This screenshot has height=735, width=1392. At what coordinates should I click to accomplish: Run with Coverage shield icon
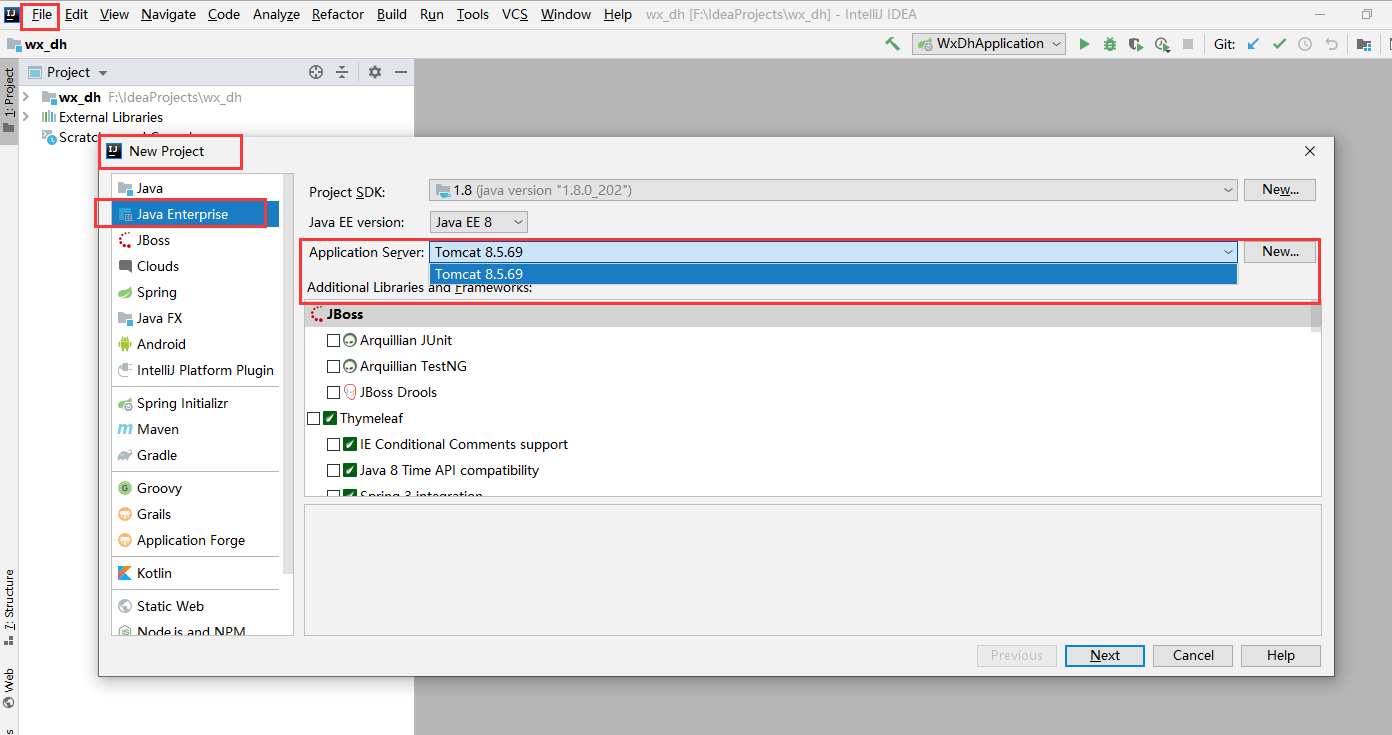(x=1135, y=44)
